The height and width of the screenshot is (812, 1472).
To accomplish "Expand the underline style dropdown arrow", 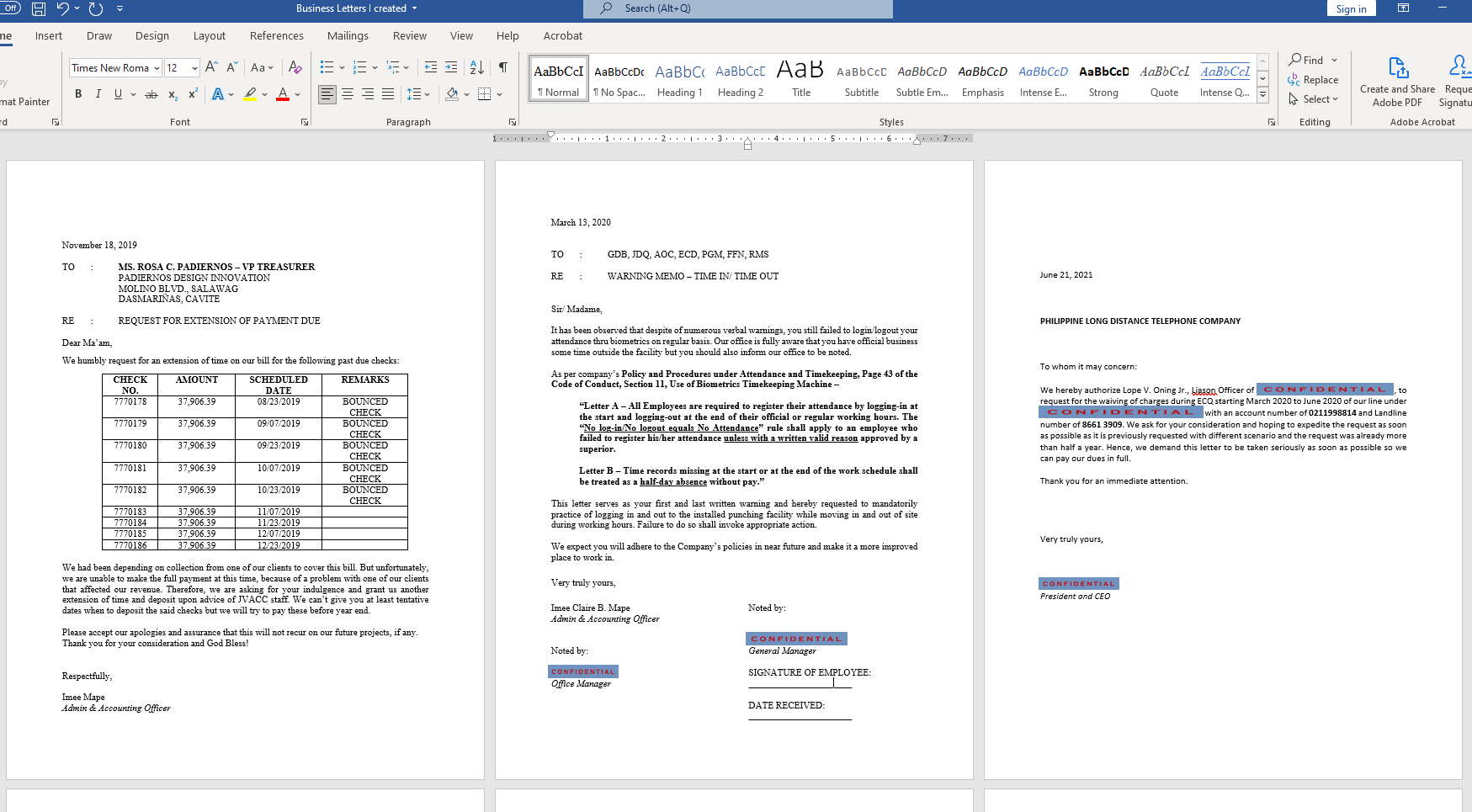I will tap(132, 94).
